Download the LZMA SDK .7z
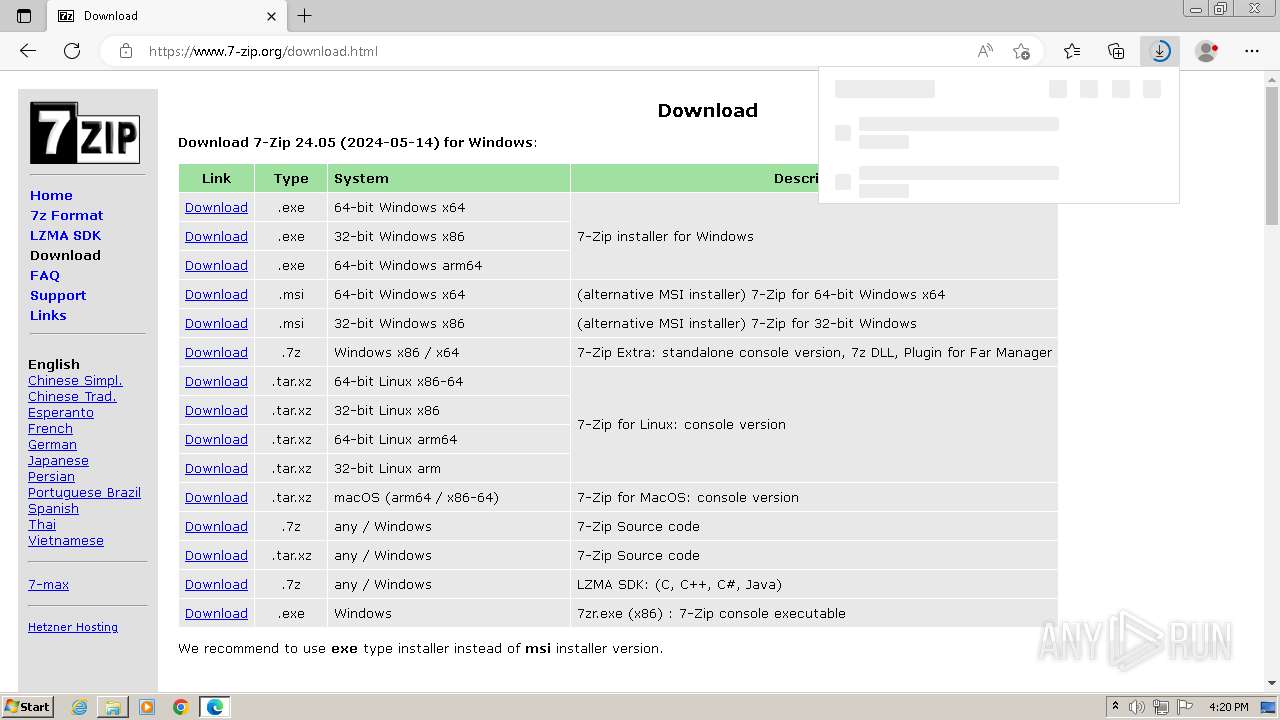 click(216, 584)
